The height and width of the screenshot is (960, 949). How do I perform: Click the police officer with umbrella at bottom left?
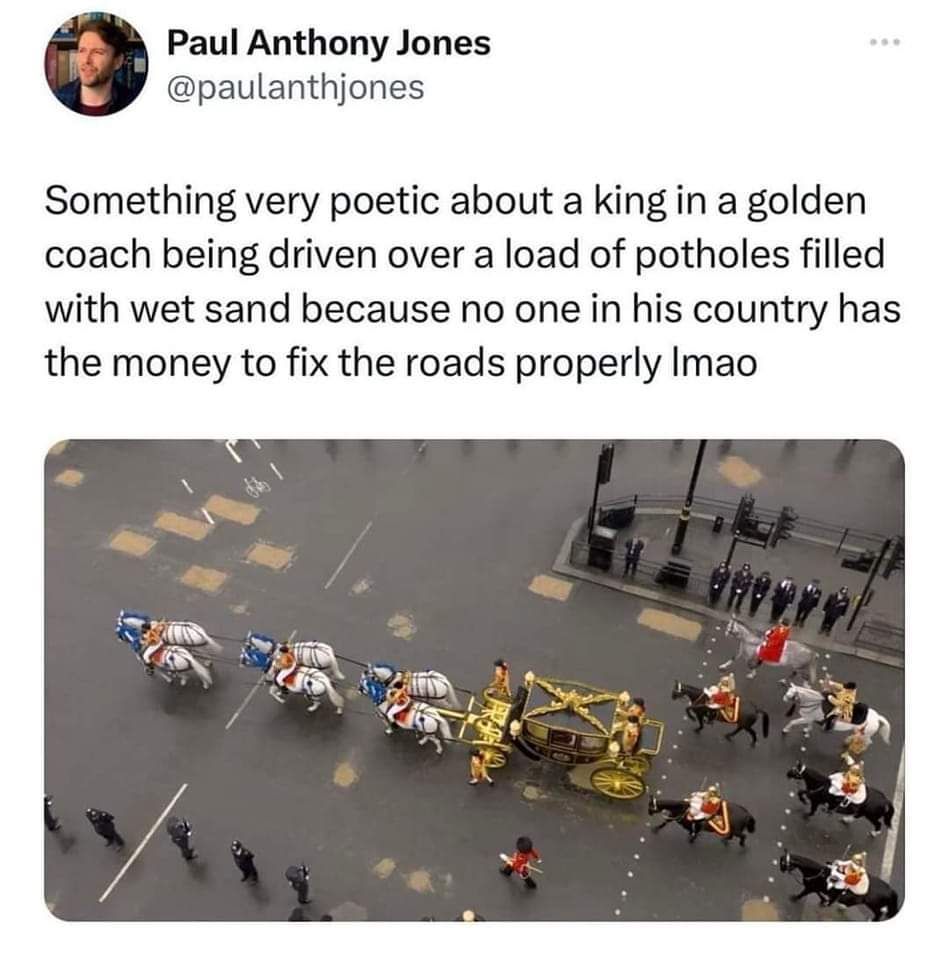pyautogui.click(x=298, y=882)
